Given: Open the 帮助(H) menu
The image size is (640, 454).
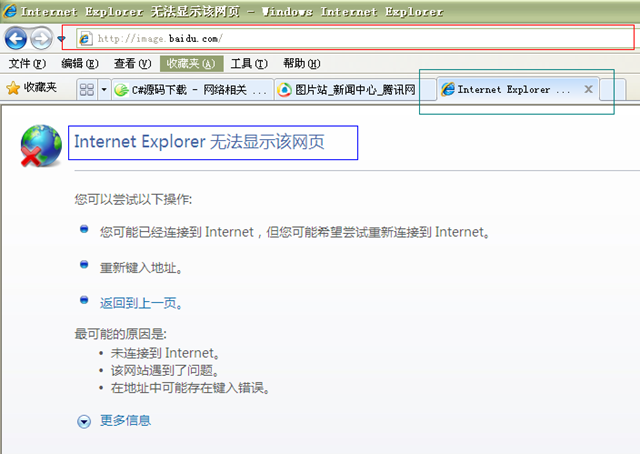Looking at the screenshot, I should (x=302, y=64).
